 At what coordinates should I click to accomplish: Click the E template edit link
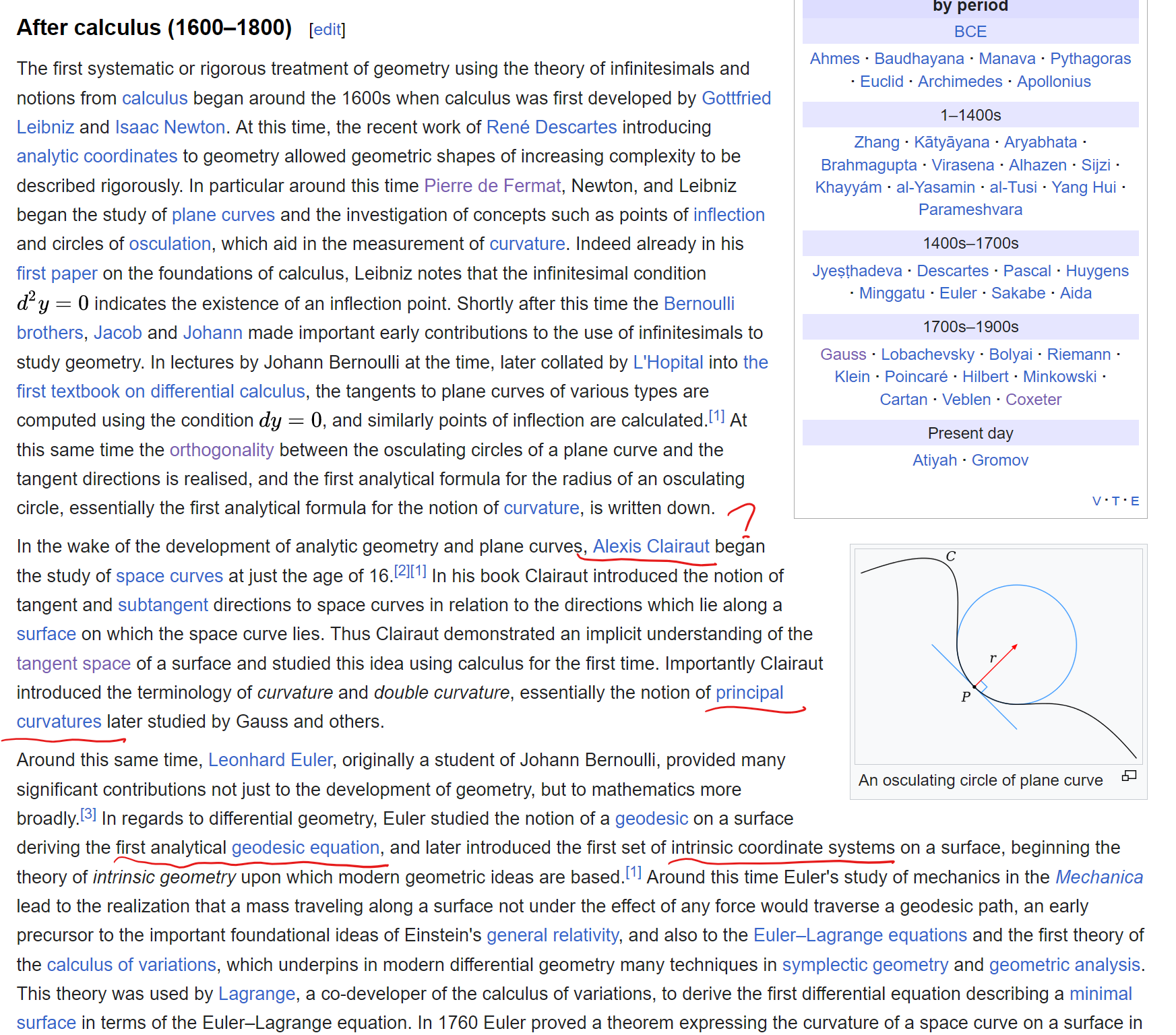1135,501
